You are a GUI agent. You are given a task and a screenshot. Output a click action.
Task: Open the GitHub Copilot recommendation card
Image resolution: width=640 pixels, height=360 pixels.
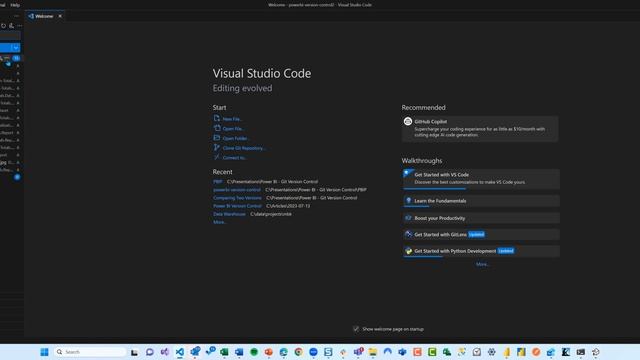(480, 129)
